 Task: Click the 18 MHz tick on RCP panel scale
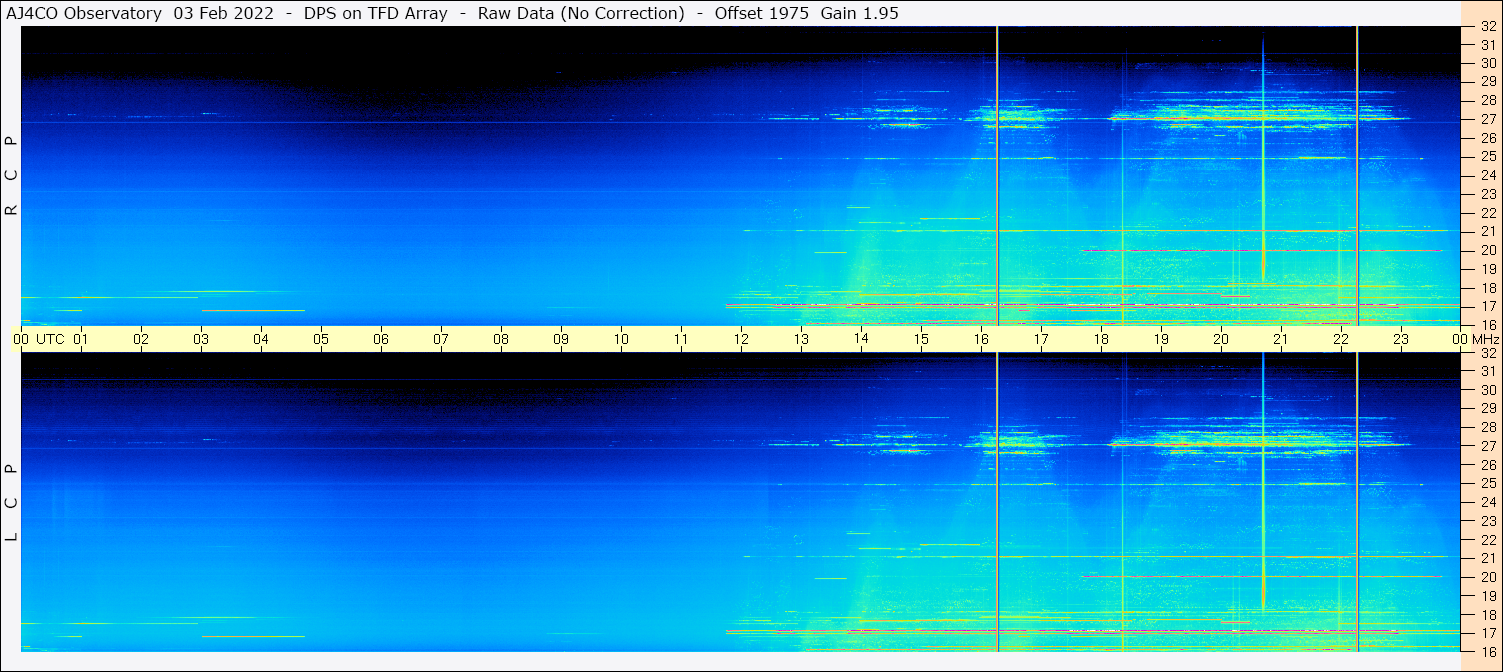[x=1488, y=287]
